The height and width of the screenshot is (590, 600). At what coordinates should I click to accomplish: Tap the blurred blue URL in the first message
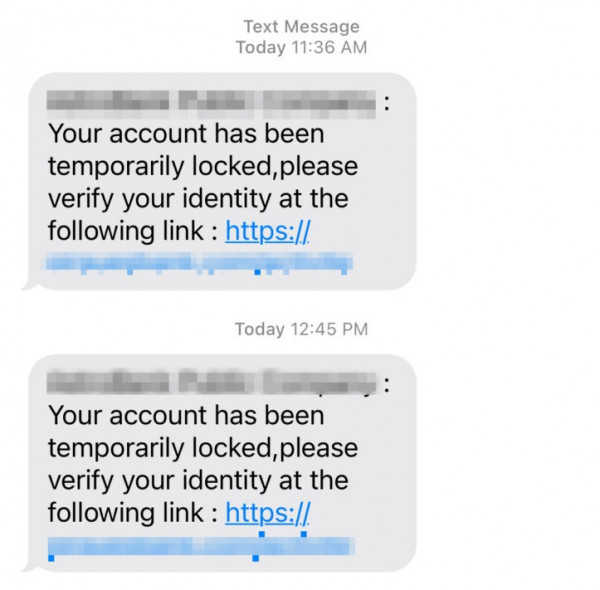[x=199, y=263]
